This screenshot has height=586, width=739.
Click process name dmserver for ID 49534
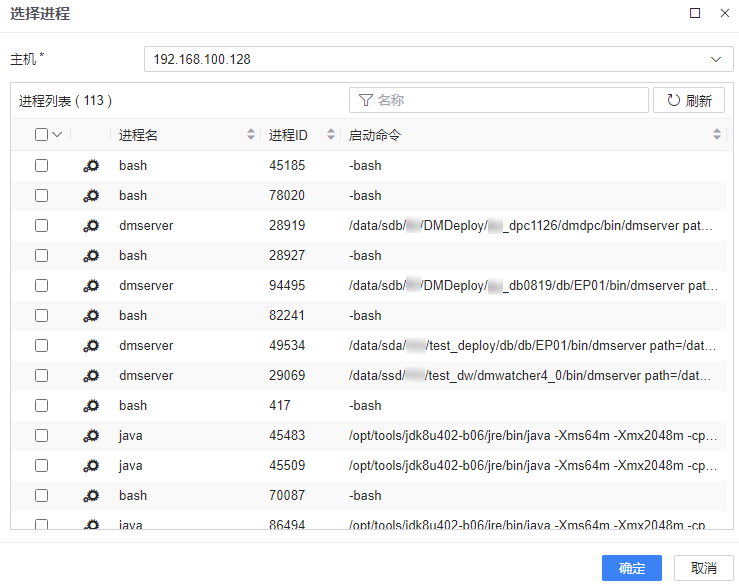point(146,346)
